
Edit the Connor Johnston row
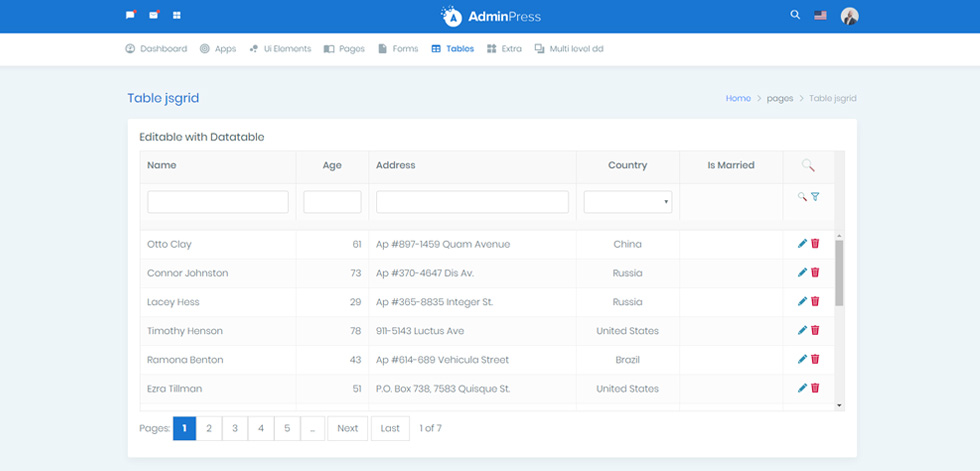(802, 272)
